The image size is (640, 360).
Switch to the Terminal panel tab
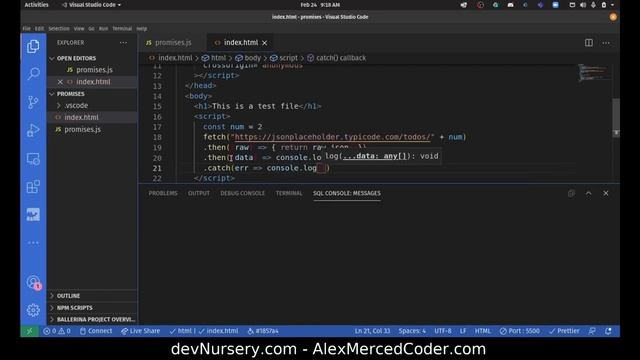coord(289,193)
